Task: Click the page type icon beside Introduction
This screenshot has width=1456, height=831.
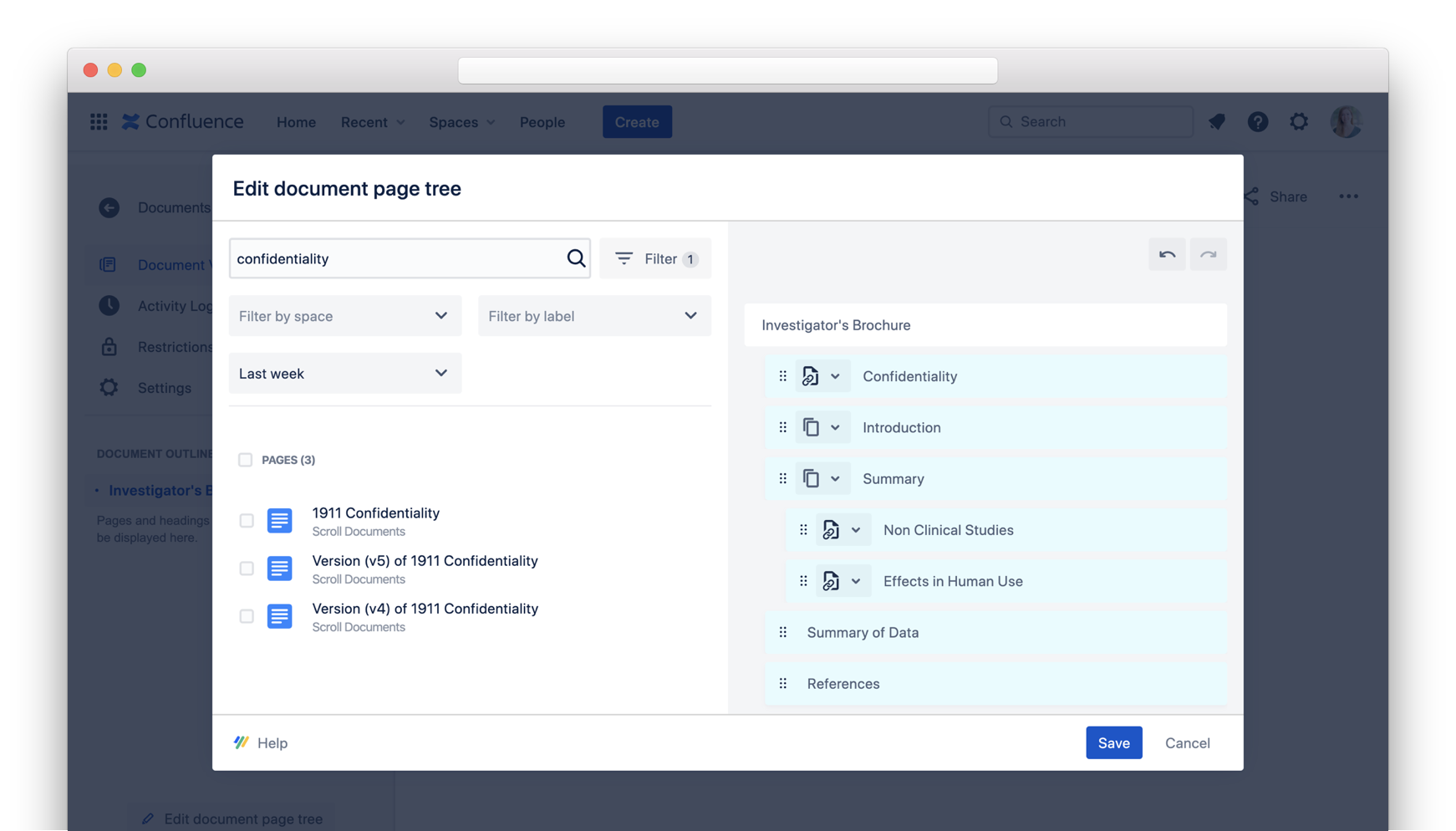Action: (x=811, y=427)
